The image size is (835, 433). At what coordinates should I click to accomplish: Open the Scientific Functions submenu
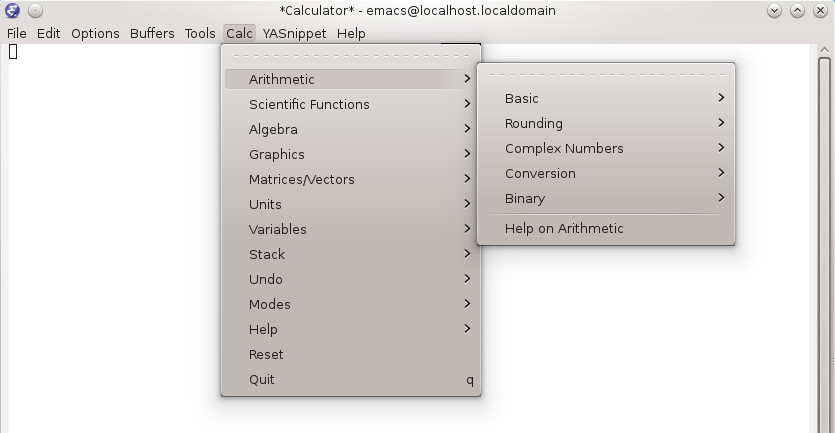click(309, 104)
